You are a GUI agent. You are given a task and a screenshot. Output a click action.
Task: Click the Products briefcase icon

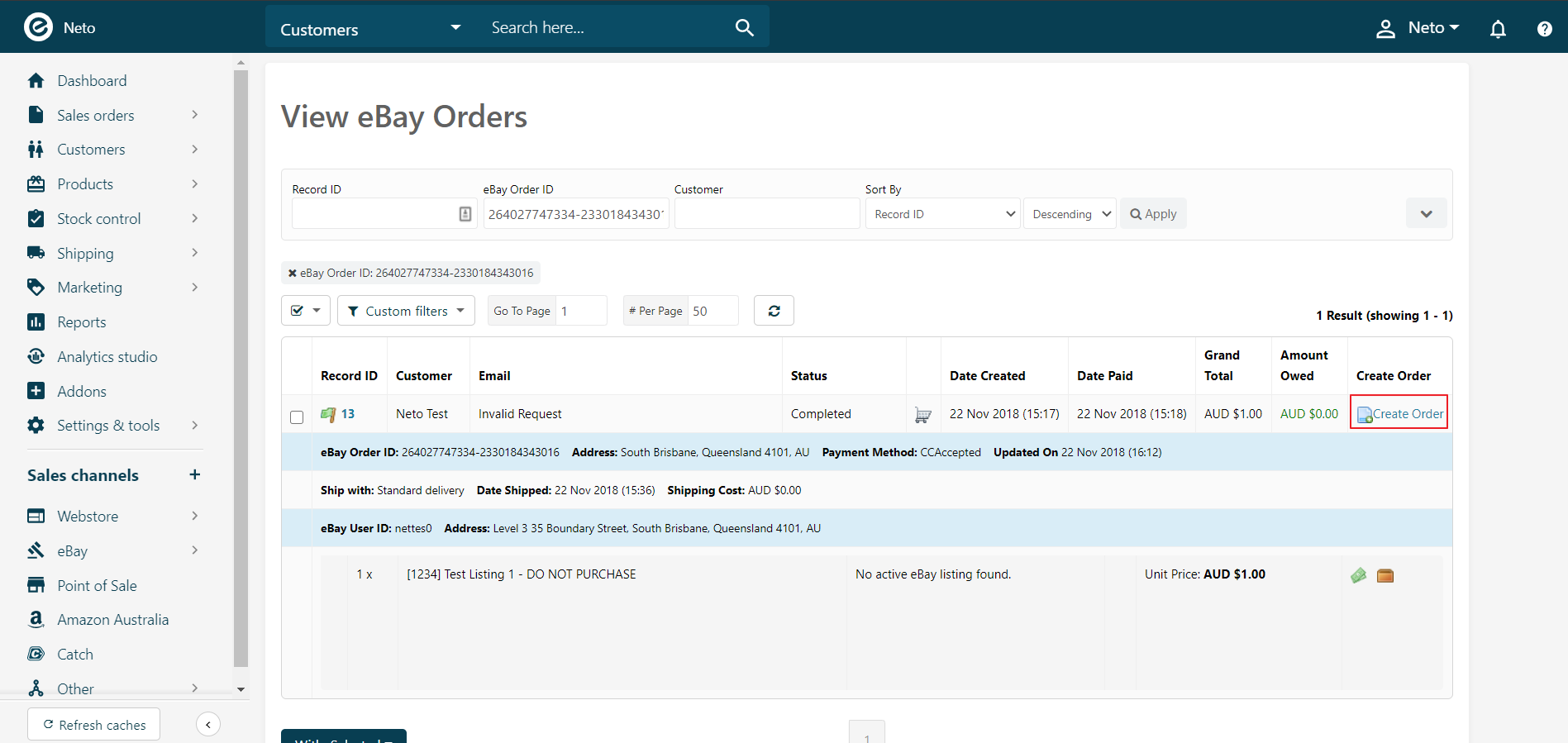pos(36,183)
